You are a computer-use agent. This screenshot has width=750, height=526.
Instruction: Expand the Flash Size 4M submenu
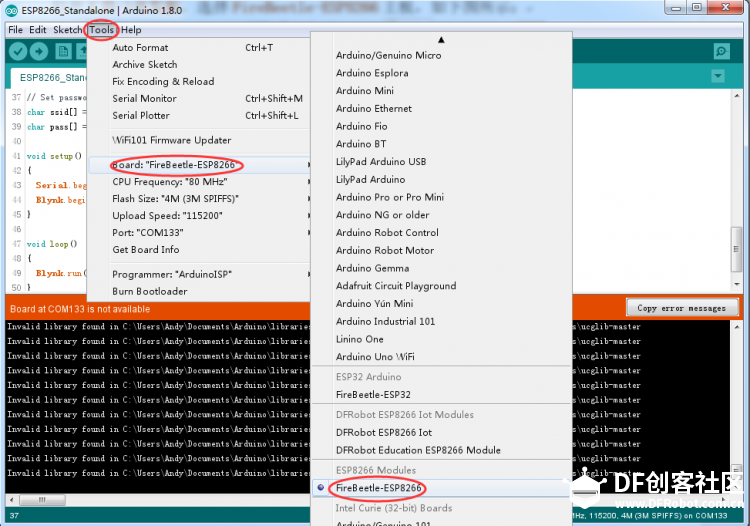pos(199,199)
